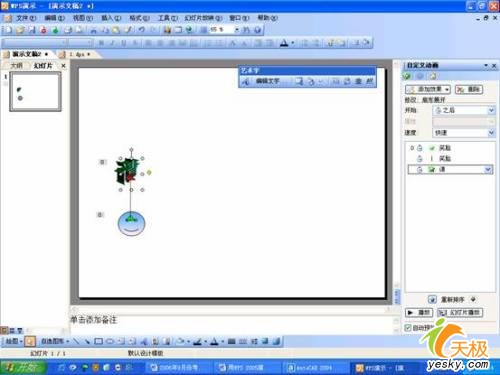Move the effect up with the reorder up arrow
The image size is (500, 375).
[x=432, y=299]
